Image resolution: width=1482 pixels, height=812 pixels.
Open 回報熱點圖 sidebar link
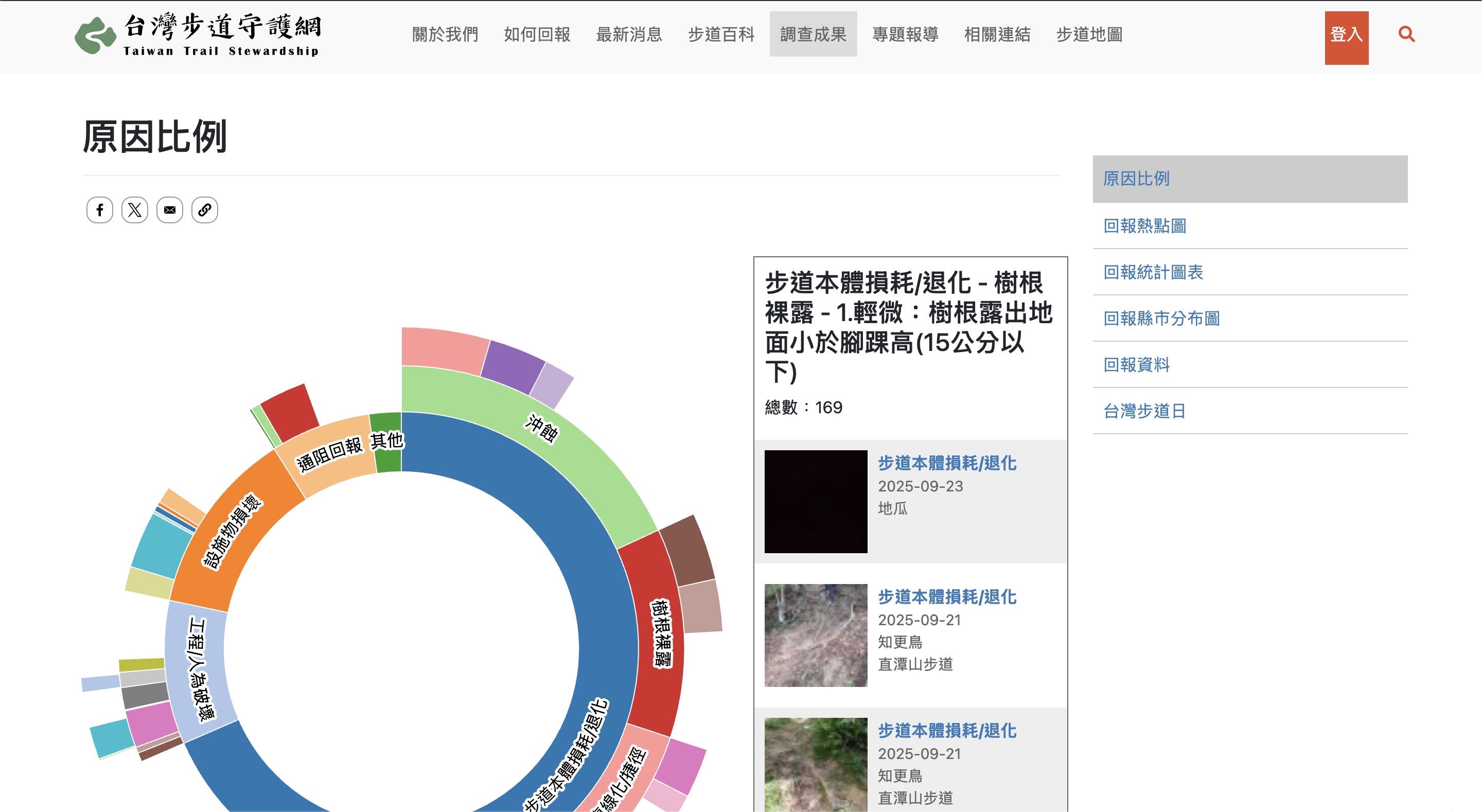tap(1144, 225)
